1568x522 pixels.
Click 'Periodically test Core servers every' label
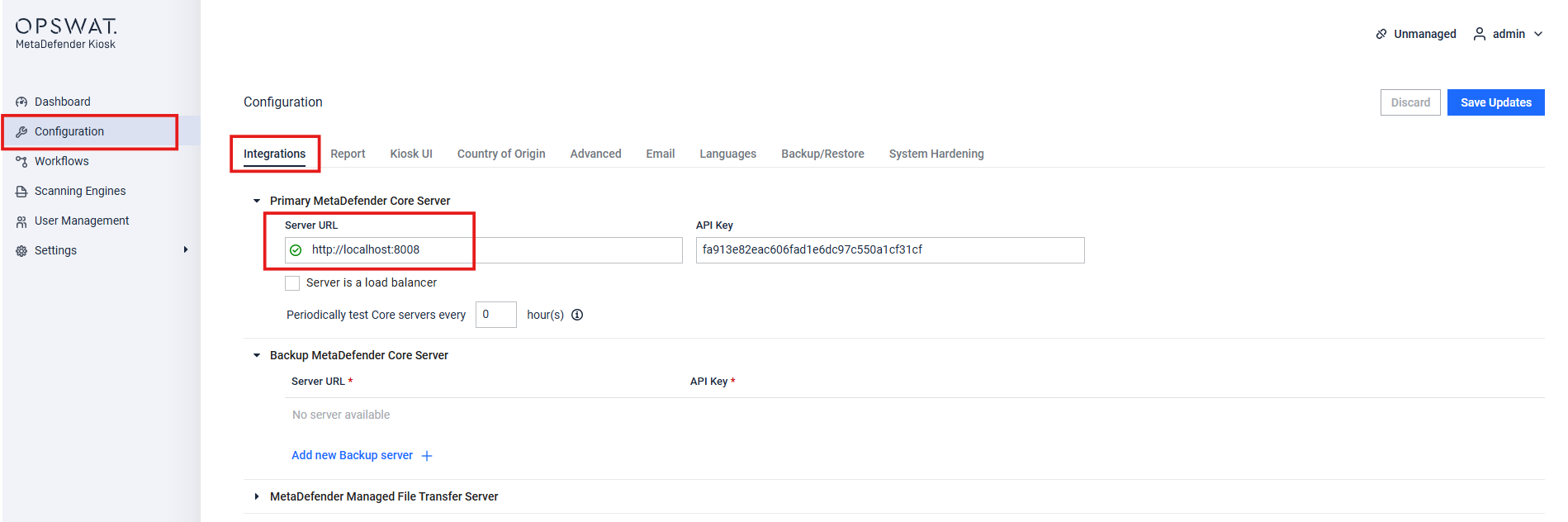pos(376,315)
